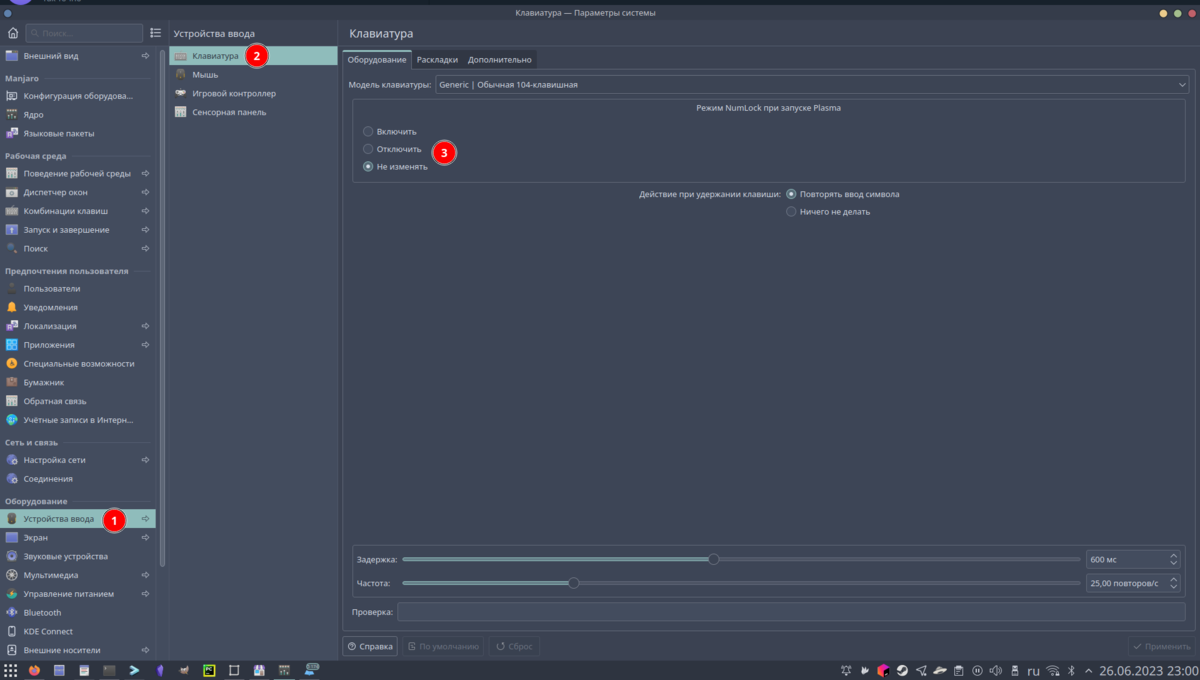The width and height of the screenshot is (1200, 680).
Task: Click the clock showing 26.06.2023 23:00
Action: tap(1147, 670)
